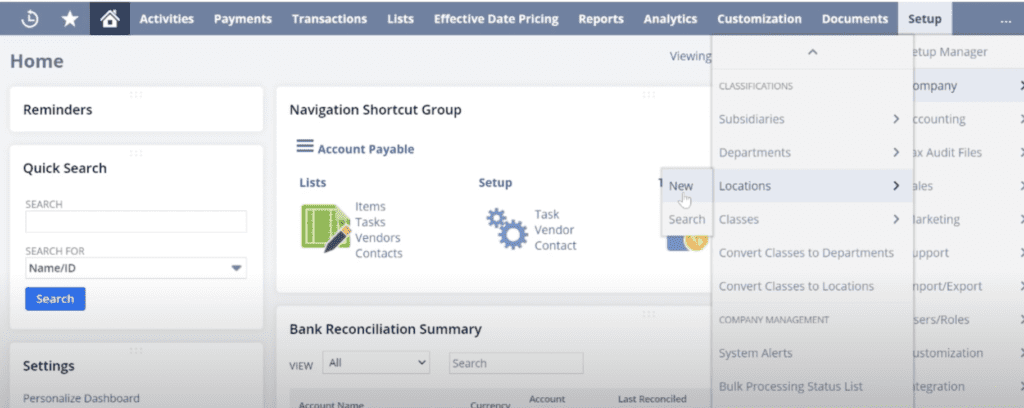The image size is (1024, 408).
Task: Open the Search For Name/ID dropdown
Action: click(135, 268)
